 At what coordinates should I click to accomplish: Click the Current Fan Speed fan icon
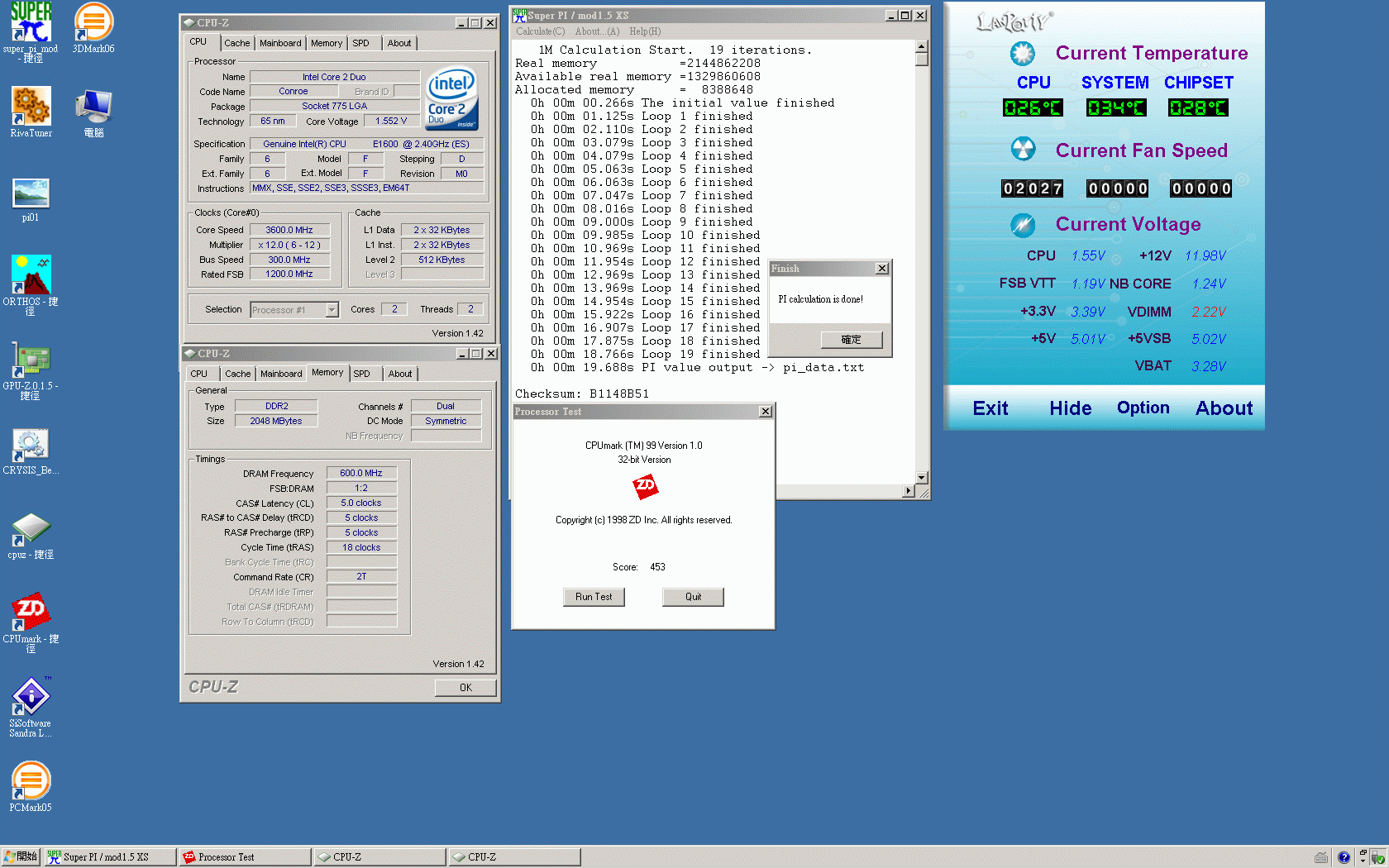pyautogui.click(x=1023, y=150)
